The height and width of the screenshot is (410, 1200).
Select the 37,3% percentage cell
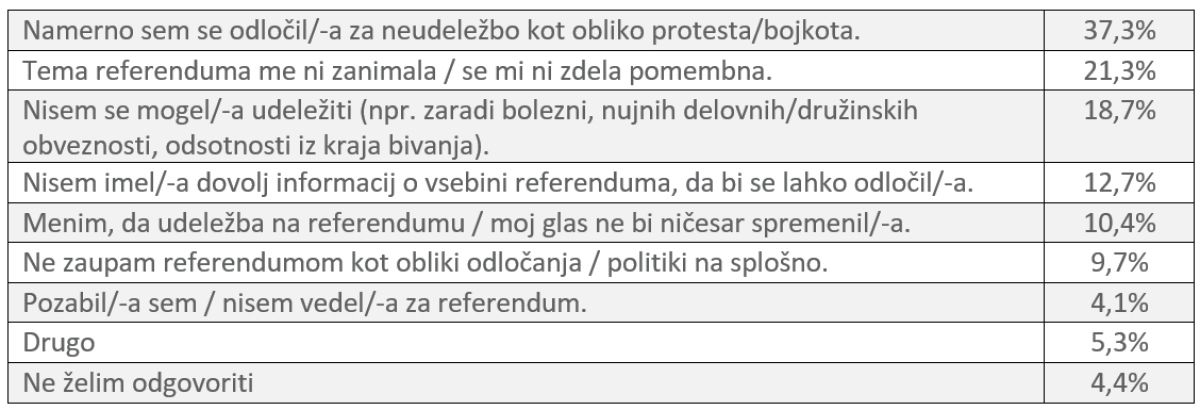tap(1121, 32)
